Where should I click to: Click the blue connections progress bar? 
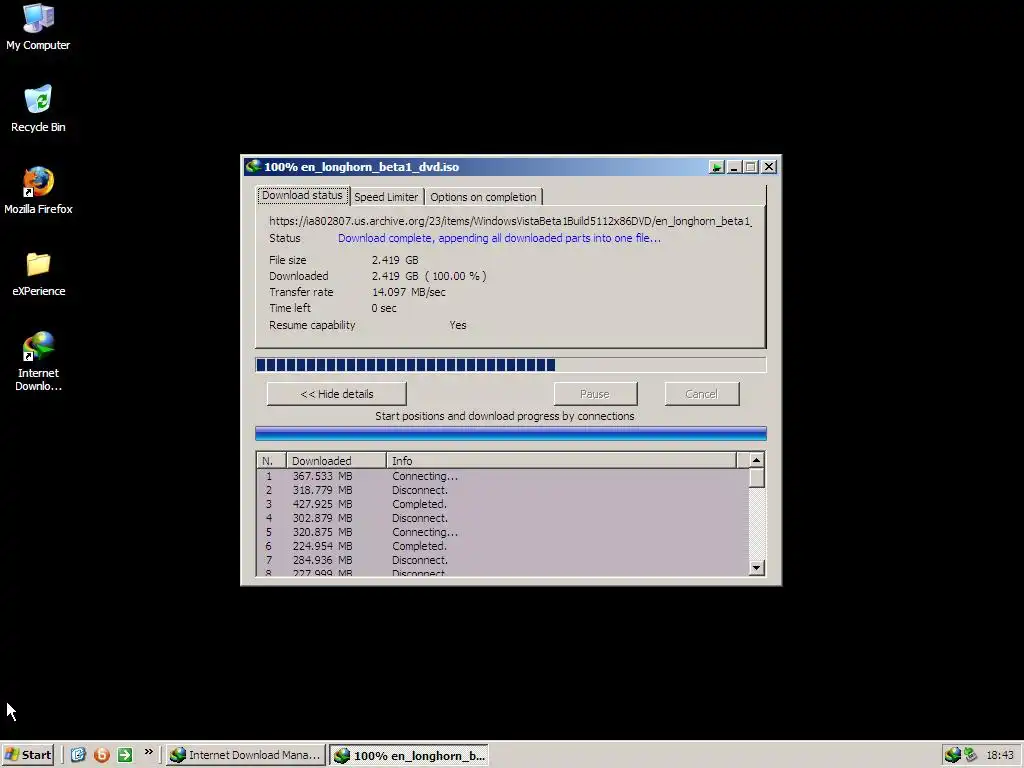click(x=511, y=434)
